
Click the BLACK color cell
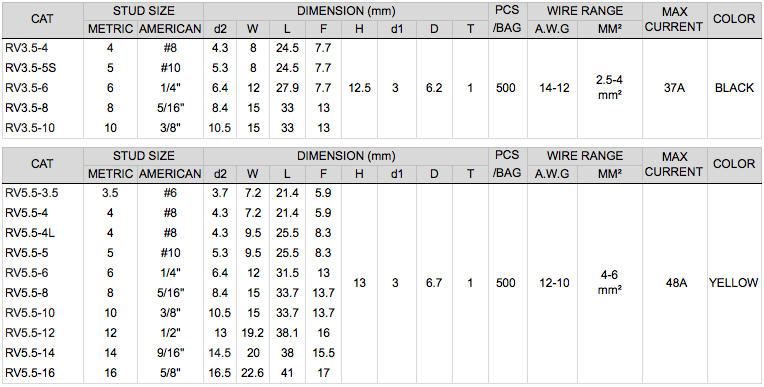734,88
